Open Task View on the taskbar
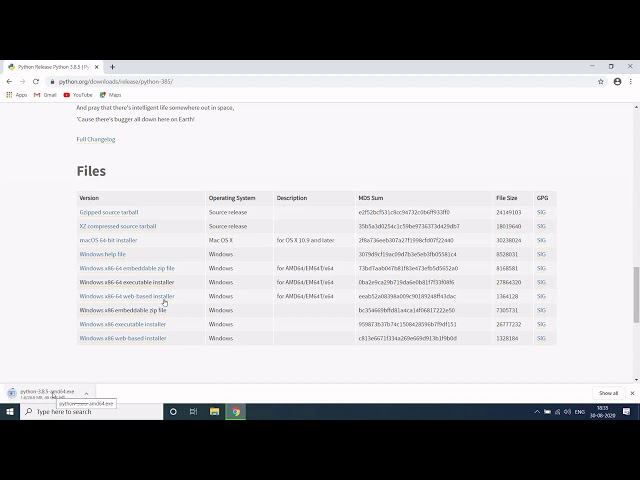 (x=193, y=411)
